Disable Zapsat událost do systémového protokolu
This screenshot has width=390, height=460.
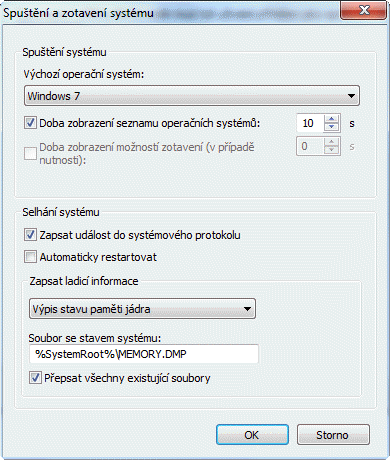pyautogui.click(x=30, y=235)
